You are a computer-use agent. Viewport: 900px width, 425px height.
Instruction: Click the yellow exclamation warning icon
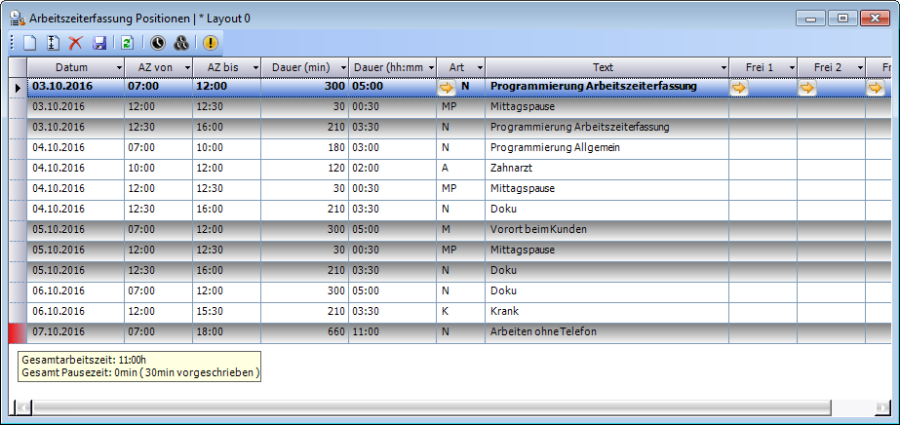coord(210,43)
